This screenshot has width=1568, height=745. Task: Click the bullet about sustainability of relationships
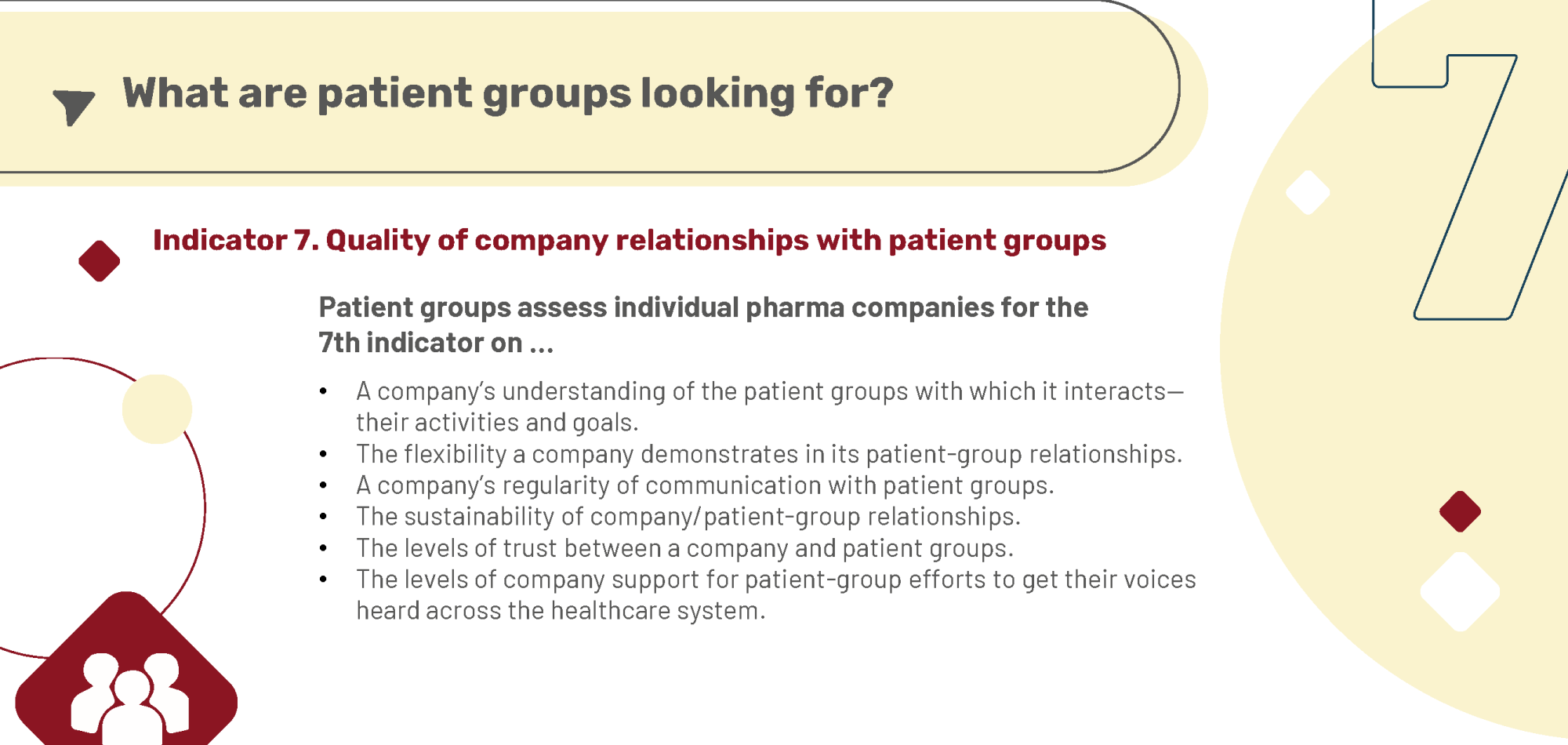(688, 517)
